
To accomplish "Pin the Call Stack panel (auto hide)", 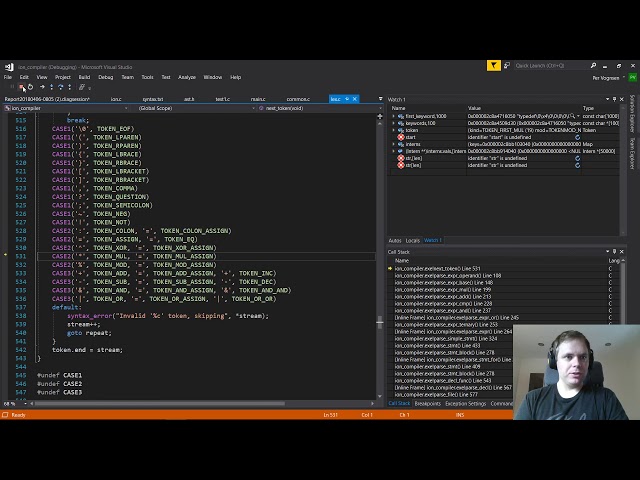I will 614,252.
